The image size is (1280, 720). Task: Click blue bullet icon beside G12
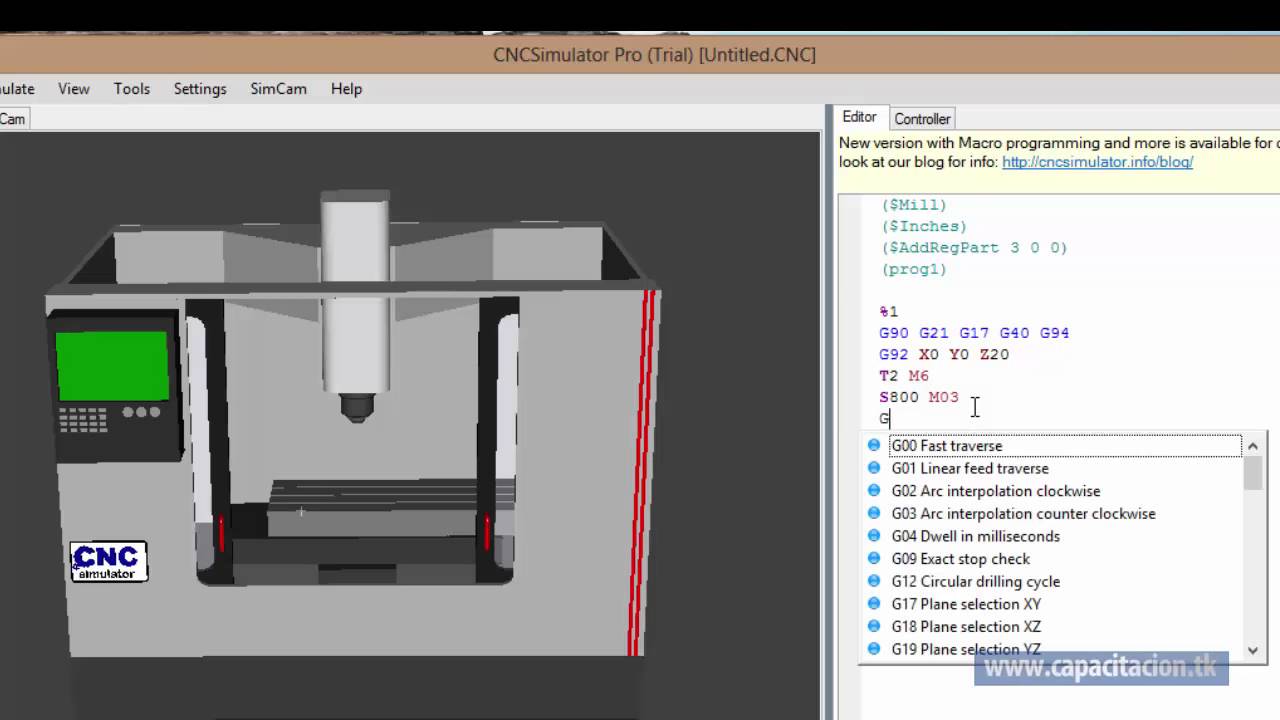click(874, 581)
